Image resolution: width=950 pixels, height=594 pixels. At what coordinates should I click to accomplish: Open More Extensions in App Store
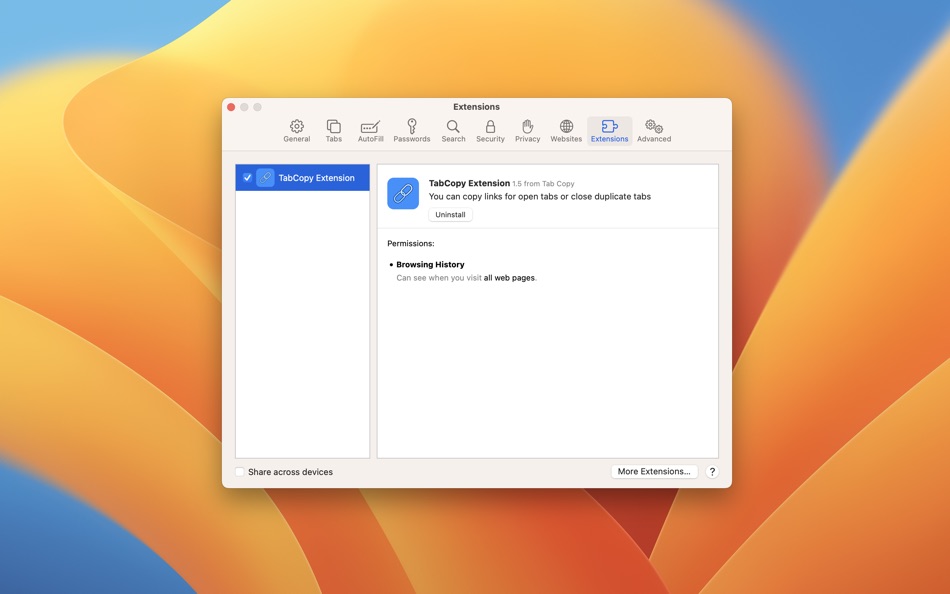pos(654,471)
